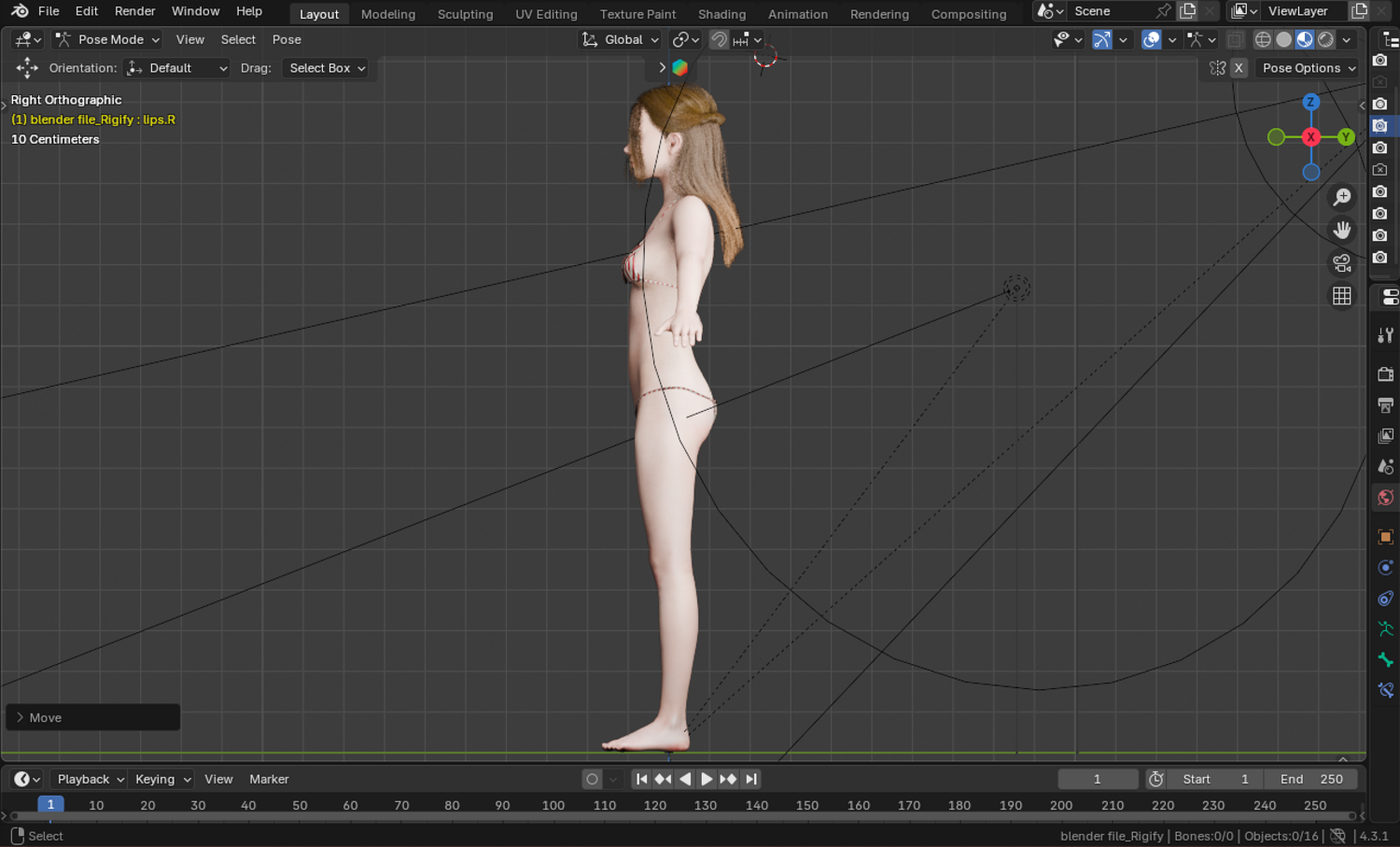1400x847 pixels.
Task: Open the viewport View menu
Action: (x=190, y=39)
